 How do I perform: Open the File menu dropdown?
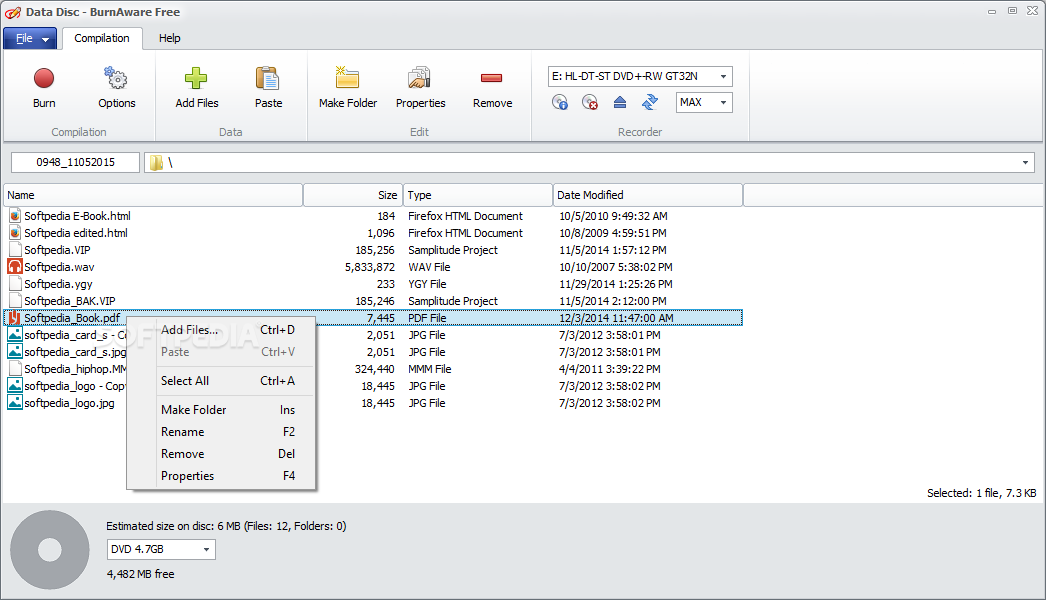pyautogui.click(x=30, y=38)
